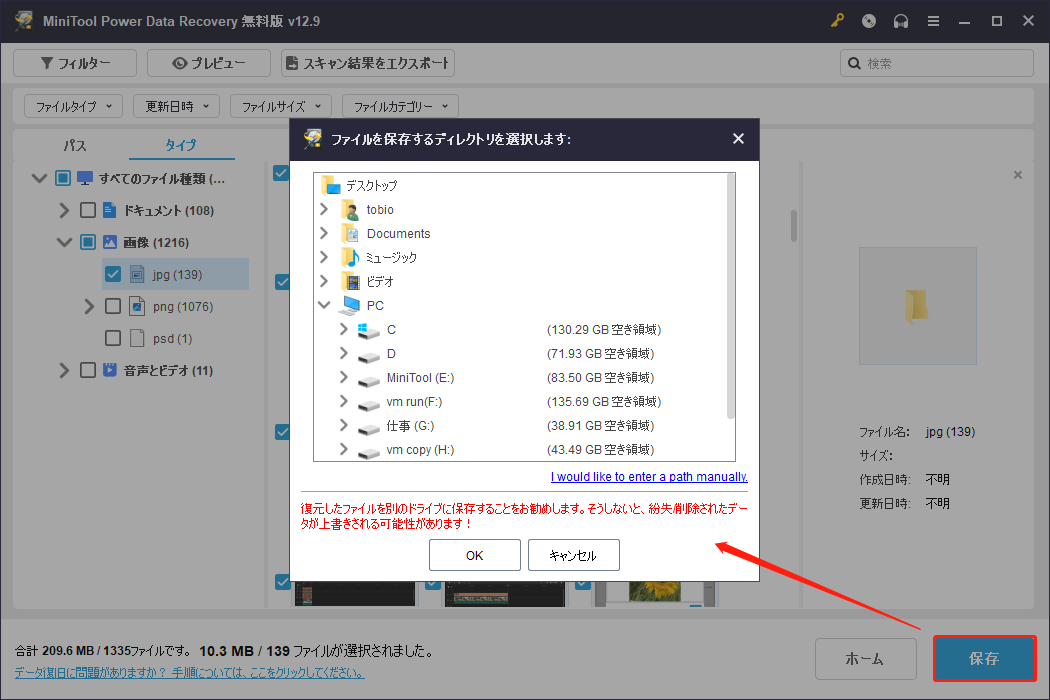
Task: Select vm run(F:) drive
Action: tap(414, 402)
